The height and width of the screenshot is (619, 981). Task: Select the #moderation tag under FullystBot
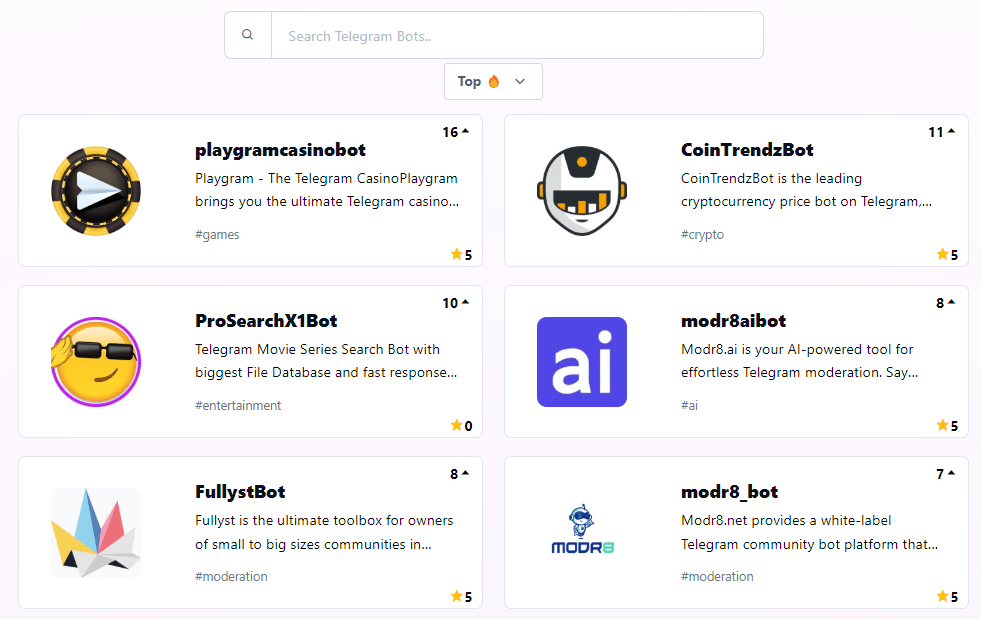231,576
